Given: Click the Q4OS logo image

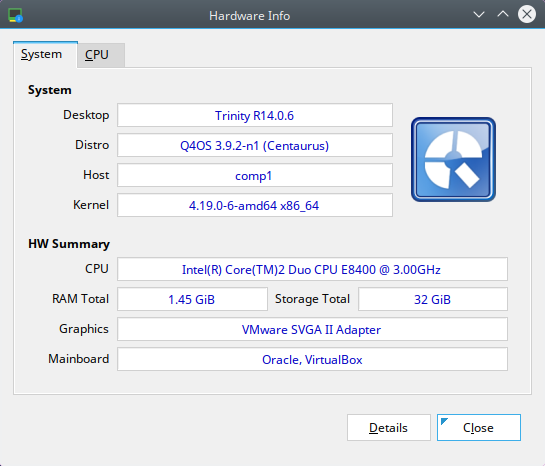Looking at the screenshot, I should 453,159.
